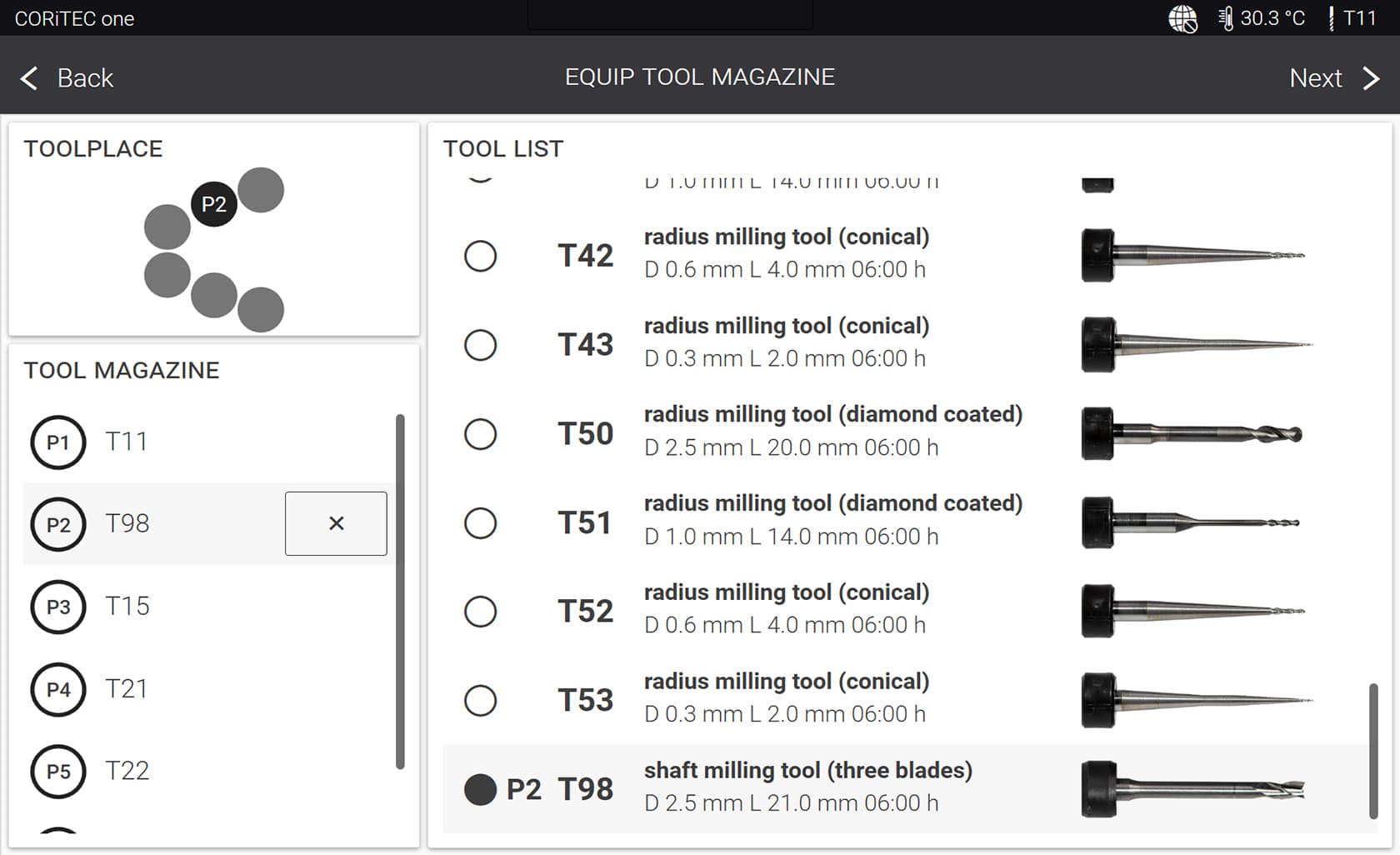Select the T42 radio button
This screenshot has width=1400, height=855.
point(481,256)
